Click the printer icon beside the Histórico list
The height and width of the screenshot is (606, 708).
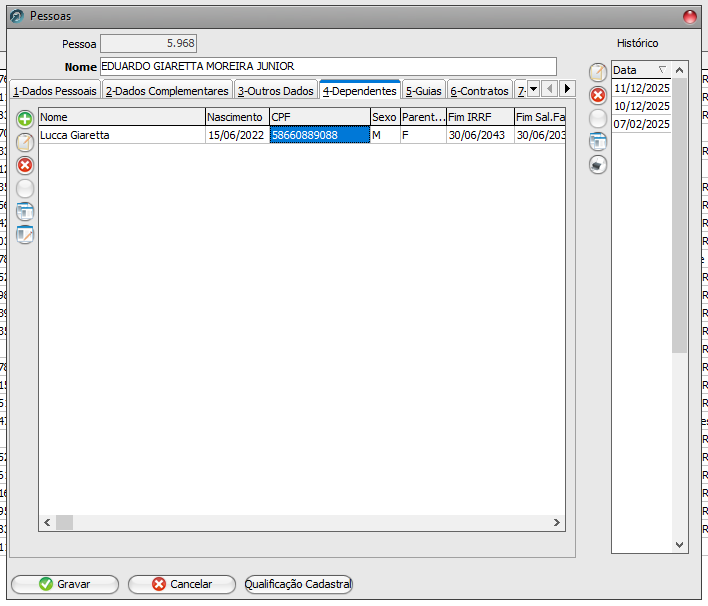pos(598,165)
